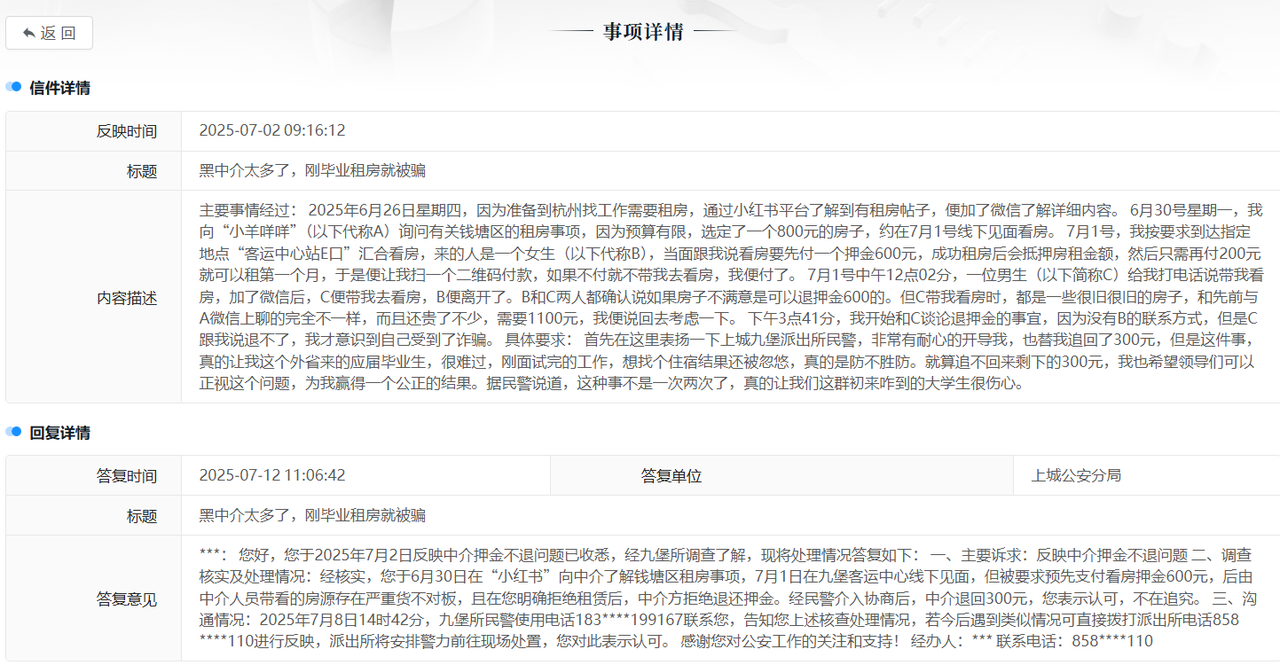The image size is (1280, 665).
Task: Click the 返回 back button
Action: coord(49,33)
